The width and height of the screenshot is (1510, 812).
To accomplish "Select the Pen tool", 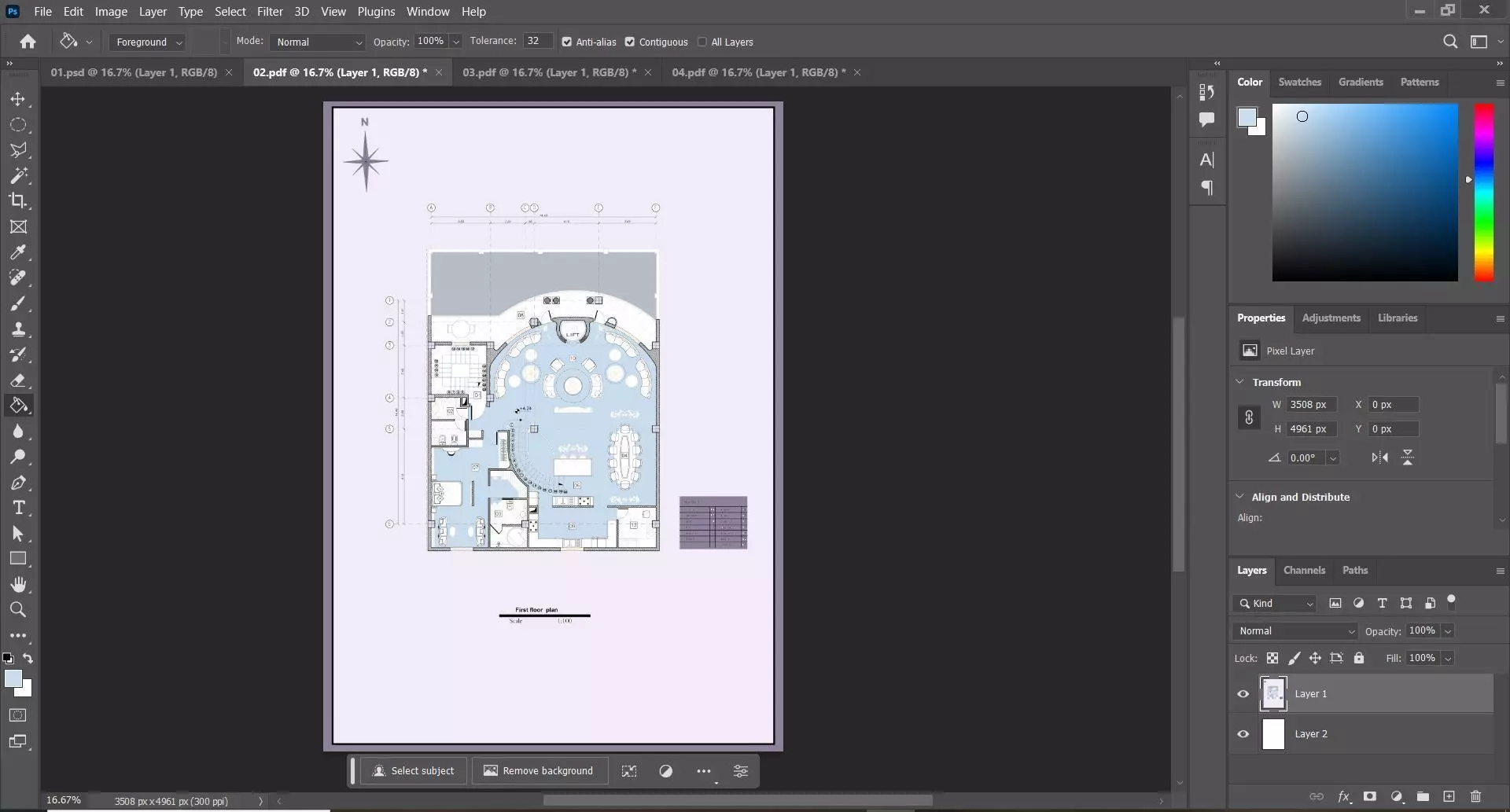I will point(18,483).
